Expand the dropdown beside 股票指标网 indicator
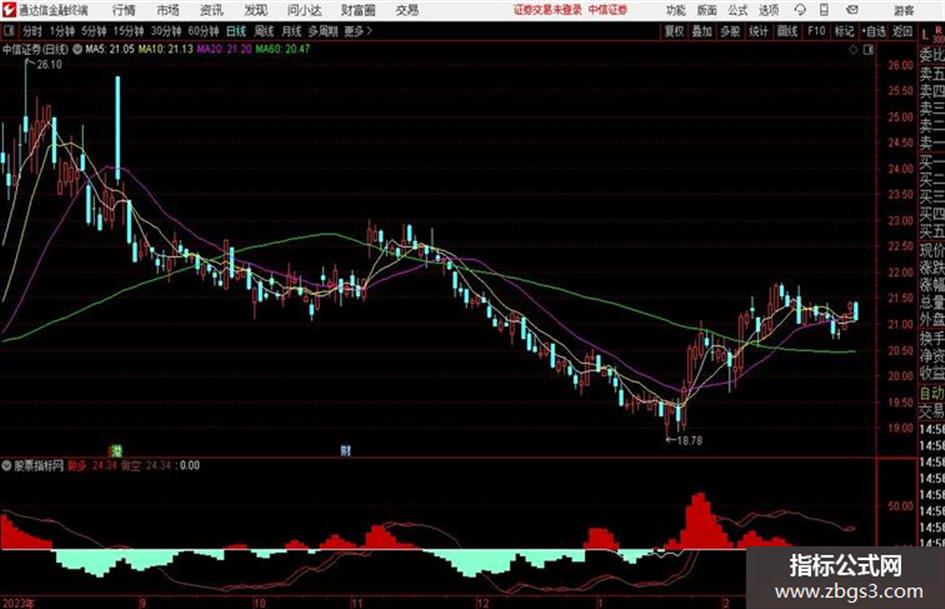This screenshot has height=609, width=945. (x=7, y=465)
